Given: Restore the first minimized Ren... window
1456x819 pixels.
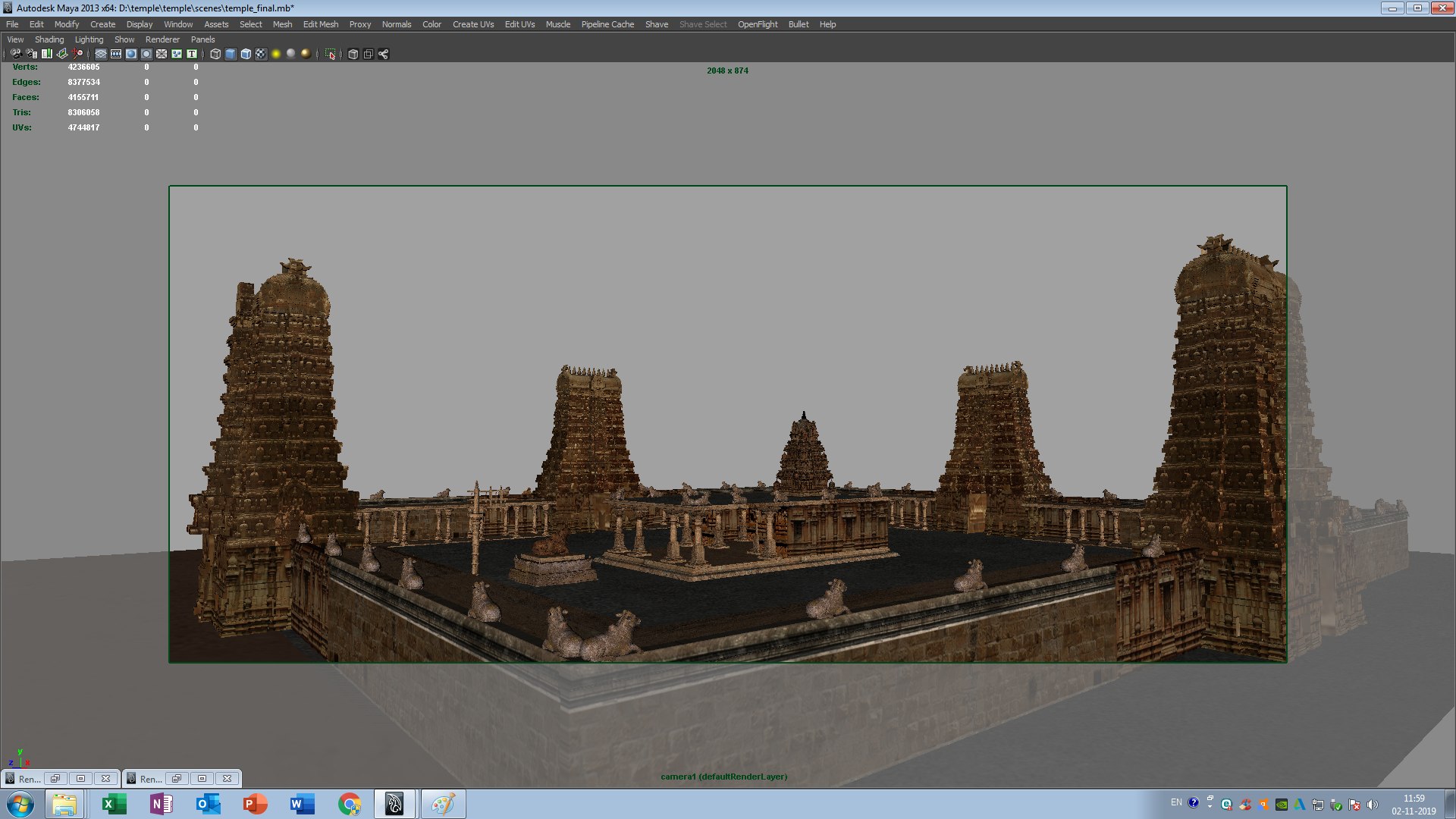Looking at the screenshot, I should tap(55, 779).
